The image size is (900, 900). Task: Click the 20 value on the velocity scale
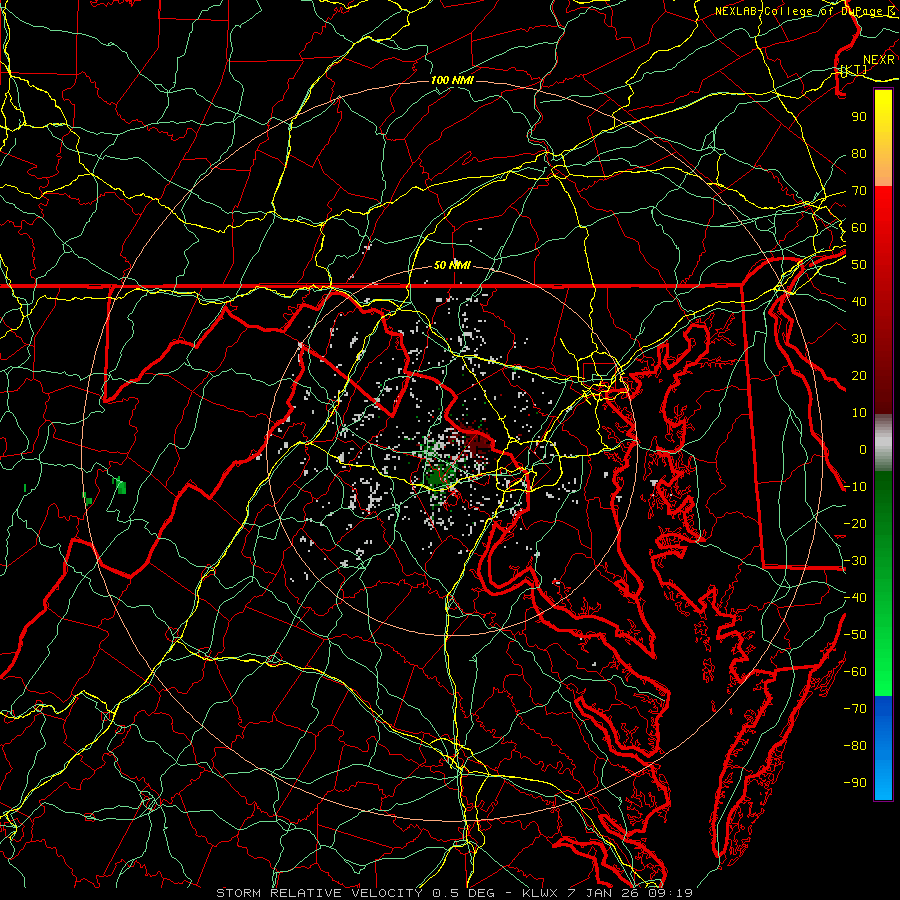point(859,376)
